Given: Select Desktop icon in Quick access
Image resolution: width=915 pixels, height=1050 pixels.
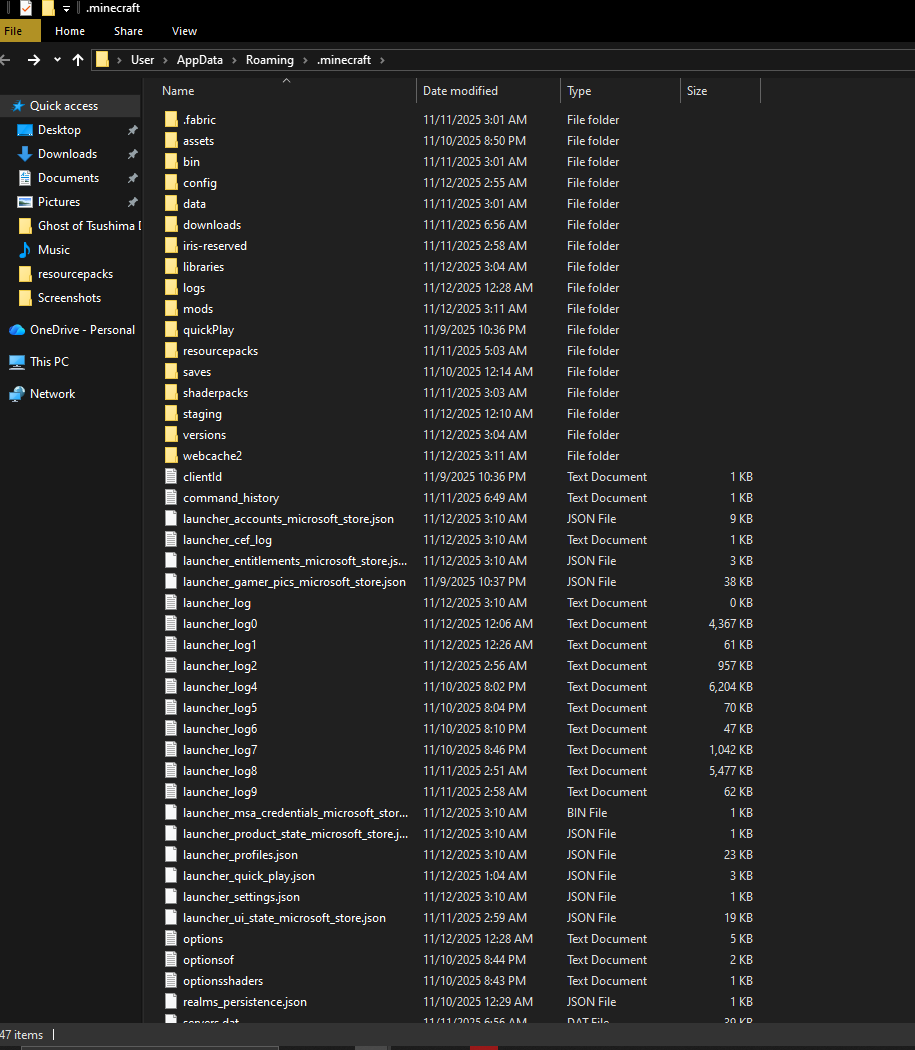Looking at the screenshot, I should tap(25, 130).
